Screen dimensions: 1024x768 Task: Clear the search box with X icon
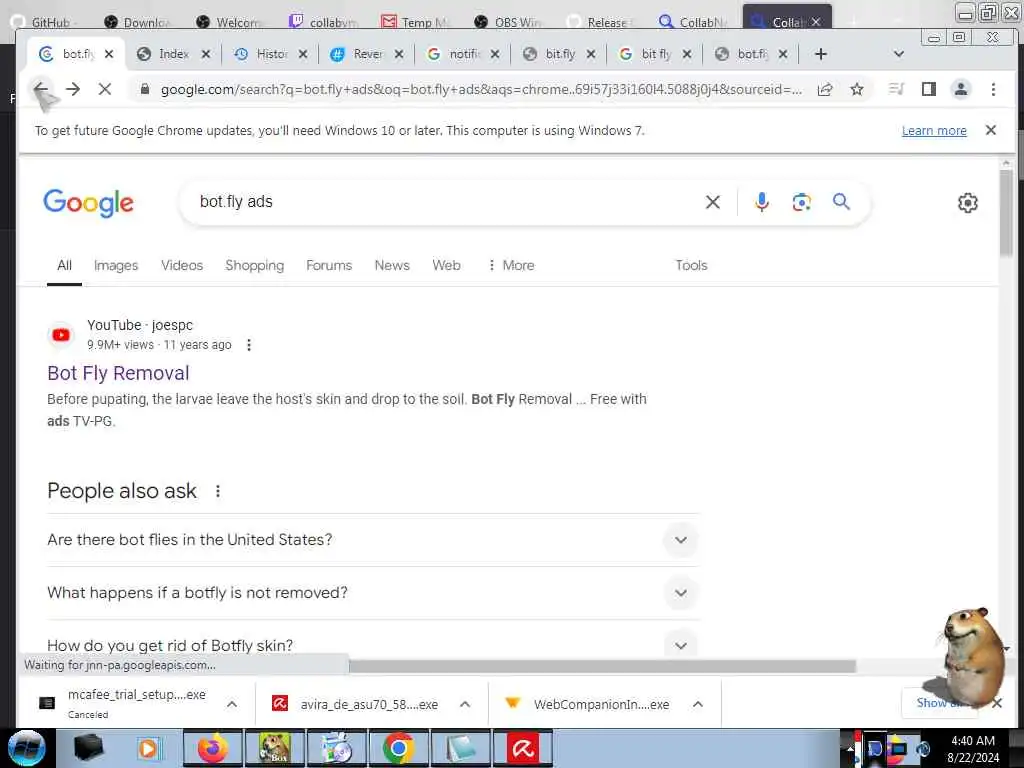[x=712, y=202]
